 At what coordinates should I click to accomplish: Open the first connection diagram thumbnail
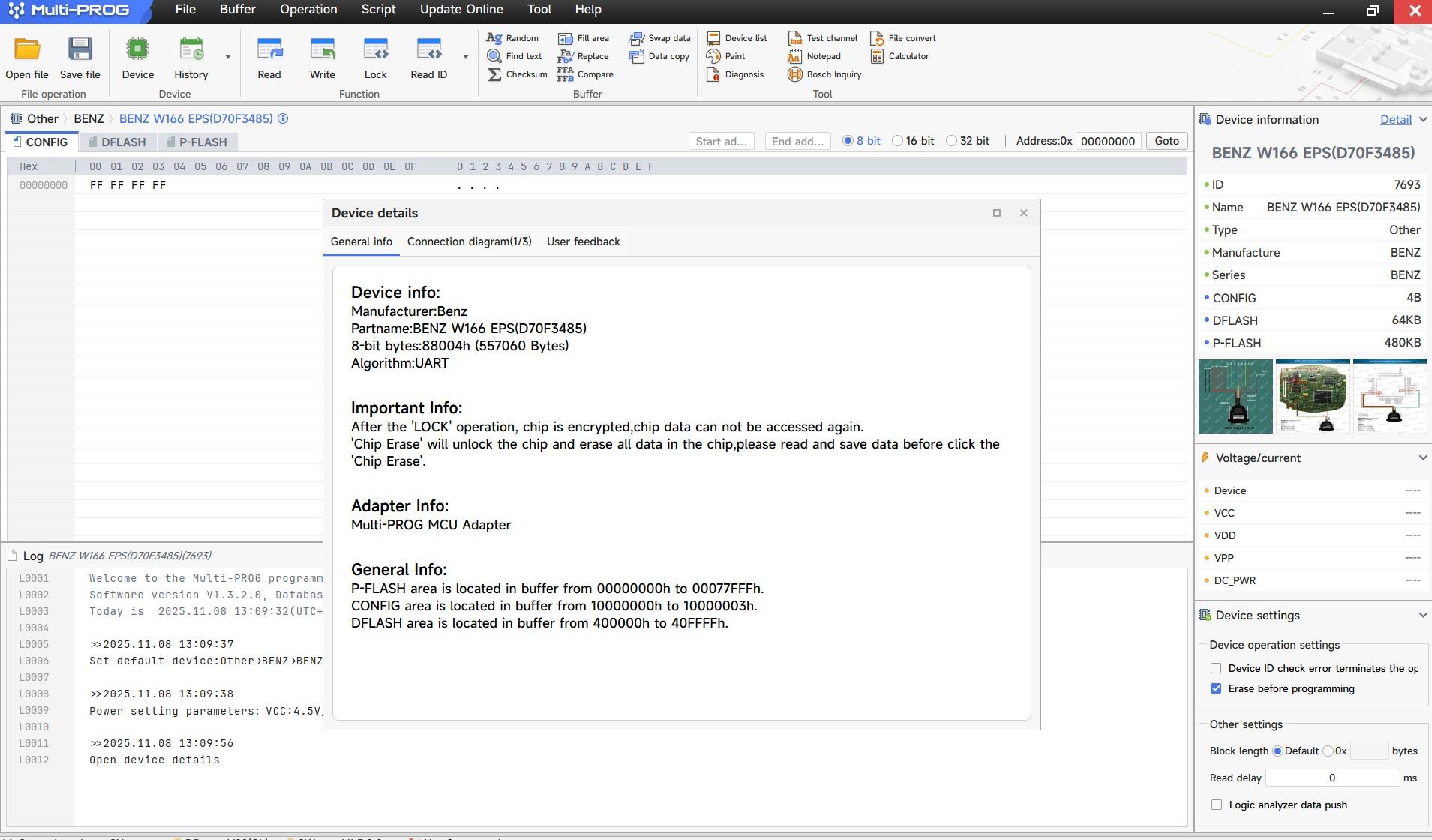click(x=1235, y=396)
